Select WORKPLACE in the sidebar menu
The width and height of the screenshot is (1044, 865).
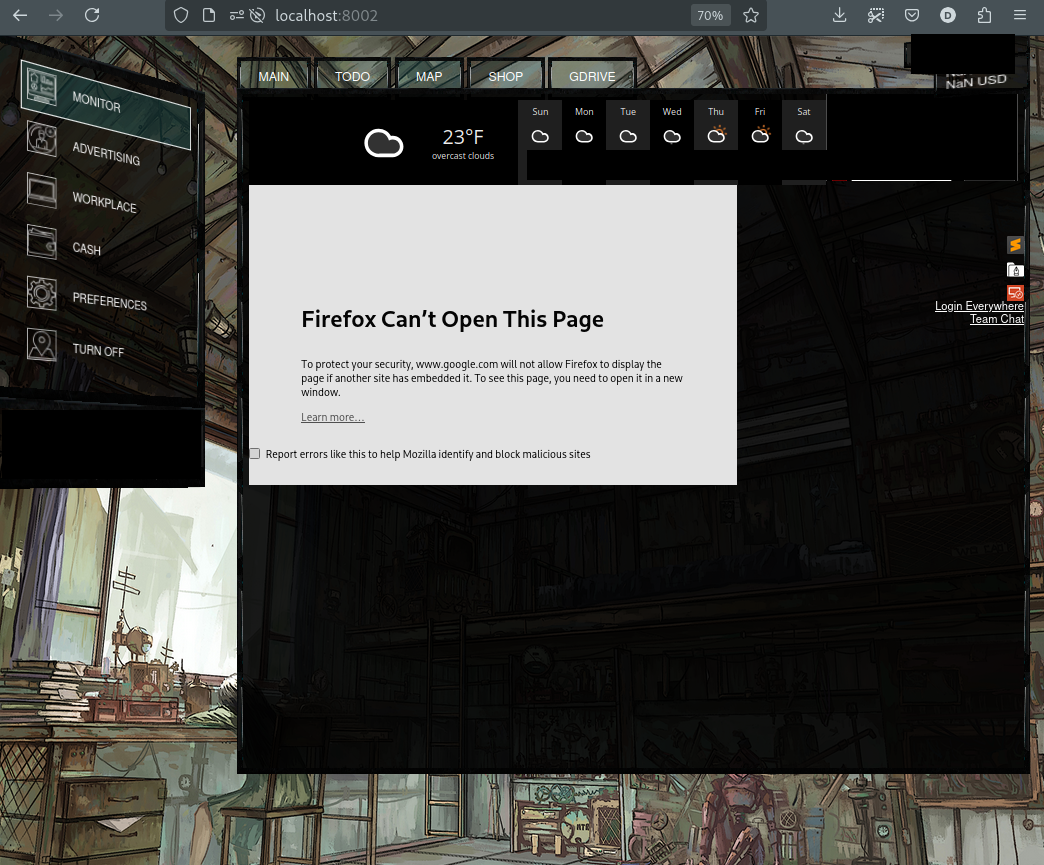click(105, 202)
